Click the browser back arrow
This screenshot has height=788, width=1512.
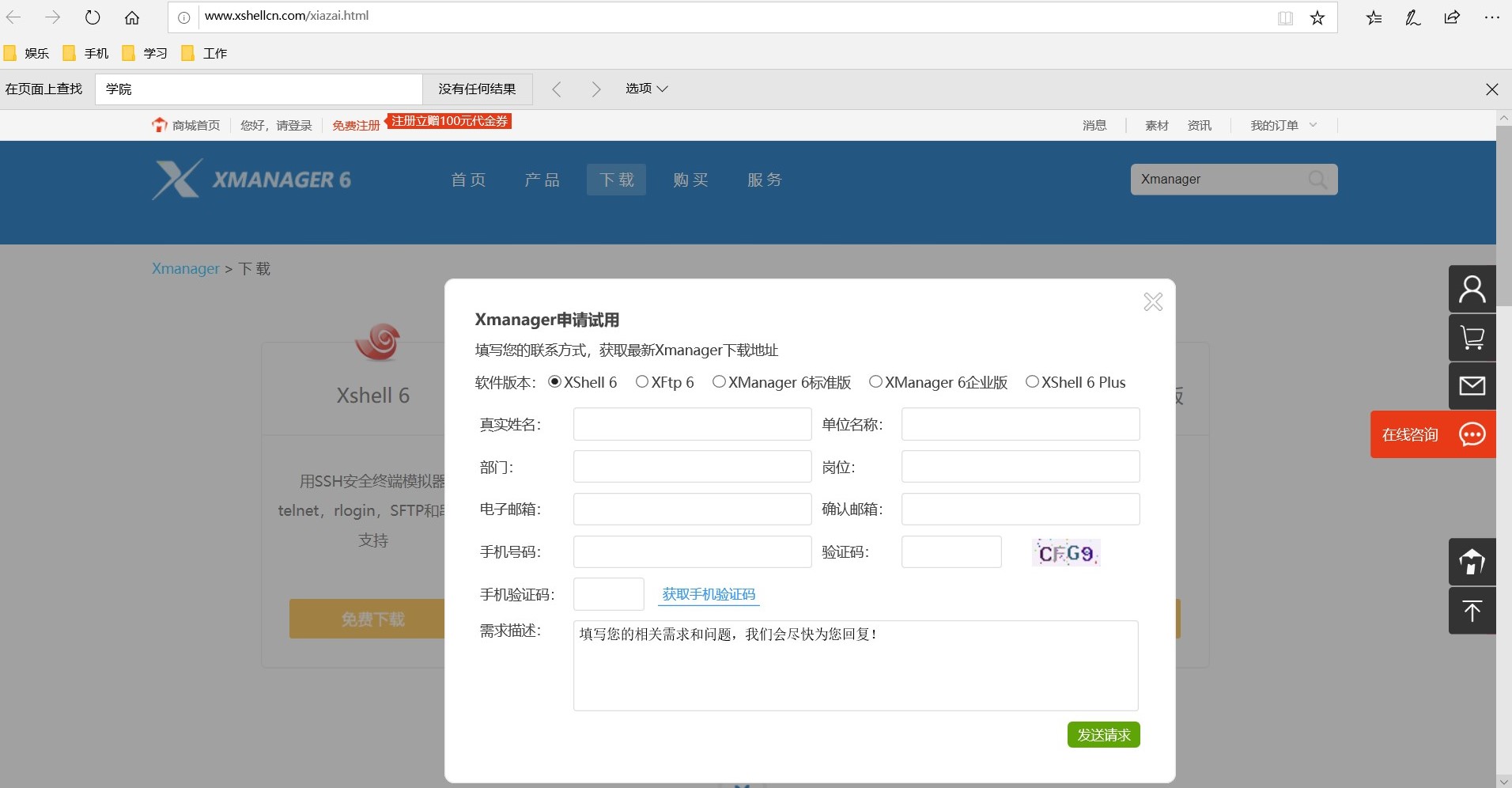13,17
